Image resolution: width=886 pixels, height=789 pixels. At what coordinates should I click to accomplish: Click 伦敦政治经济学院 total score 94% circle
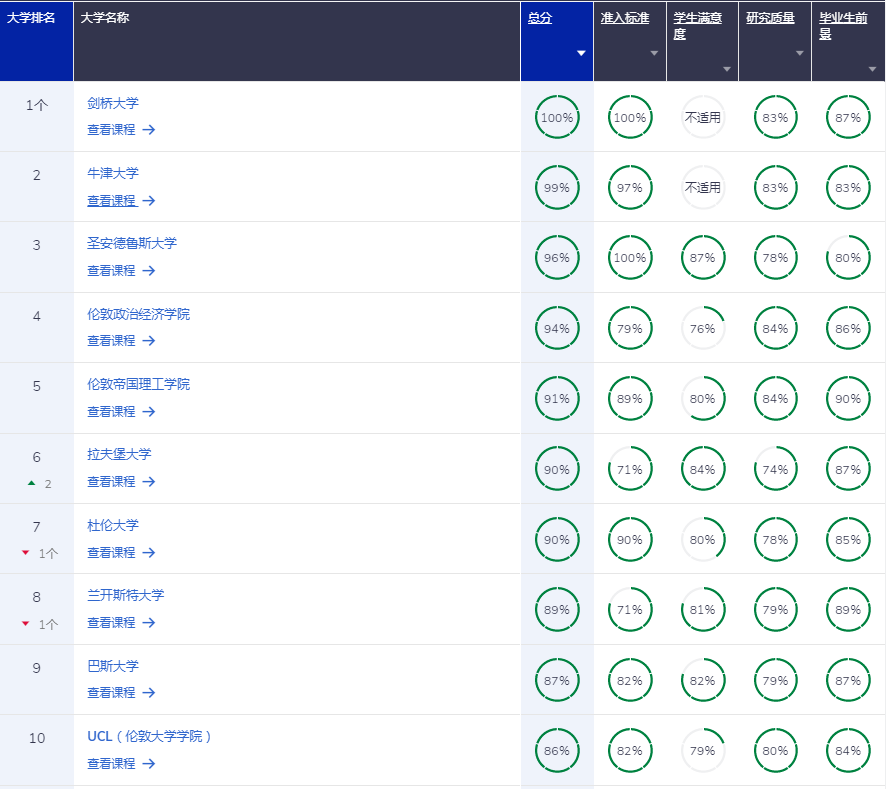coord(557,328)
